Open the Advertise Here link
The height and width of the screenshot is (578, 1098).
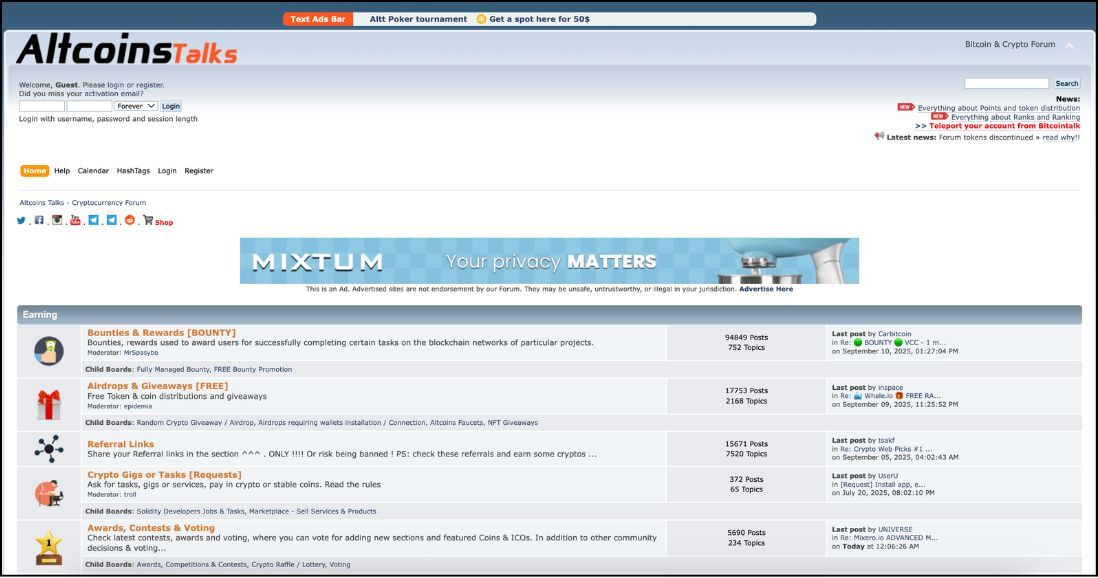766,289
